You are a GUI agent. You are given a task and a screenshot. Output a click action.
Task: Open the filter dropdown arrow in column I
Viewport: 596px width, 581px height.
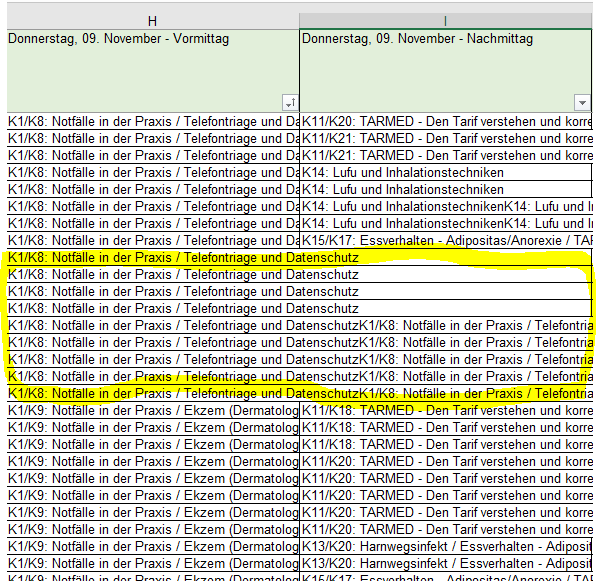(x=582, y=103)
